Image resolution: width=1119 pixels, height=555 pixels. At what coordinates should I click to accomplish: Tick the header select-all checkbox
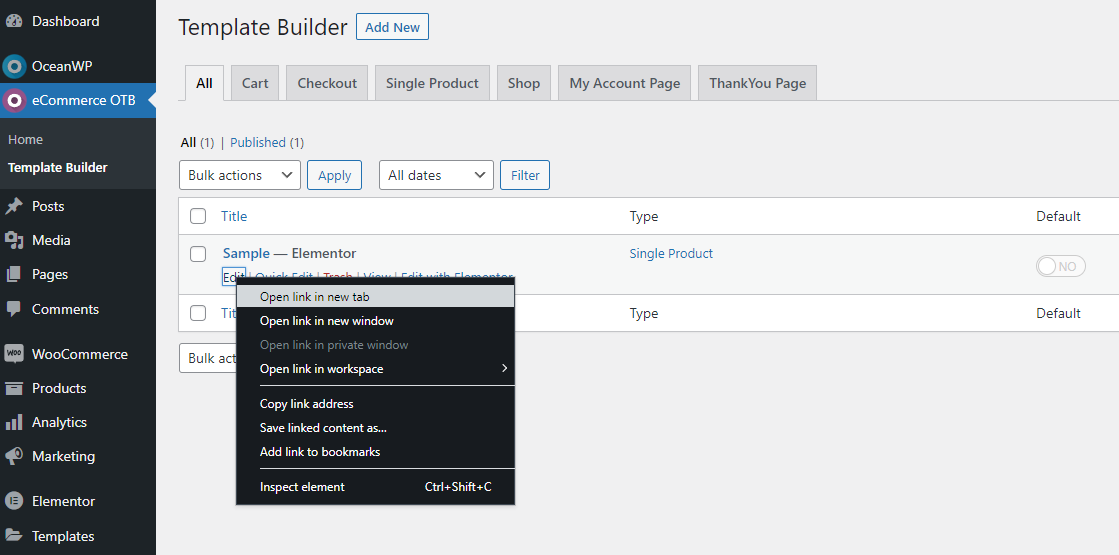[198, 216]
